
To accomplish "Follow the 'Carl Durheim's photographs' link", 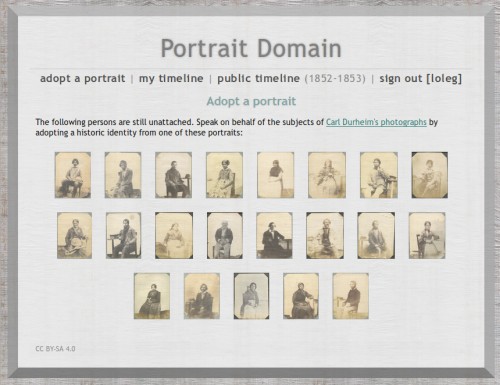I will tap(376, 122).
